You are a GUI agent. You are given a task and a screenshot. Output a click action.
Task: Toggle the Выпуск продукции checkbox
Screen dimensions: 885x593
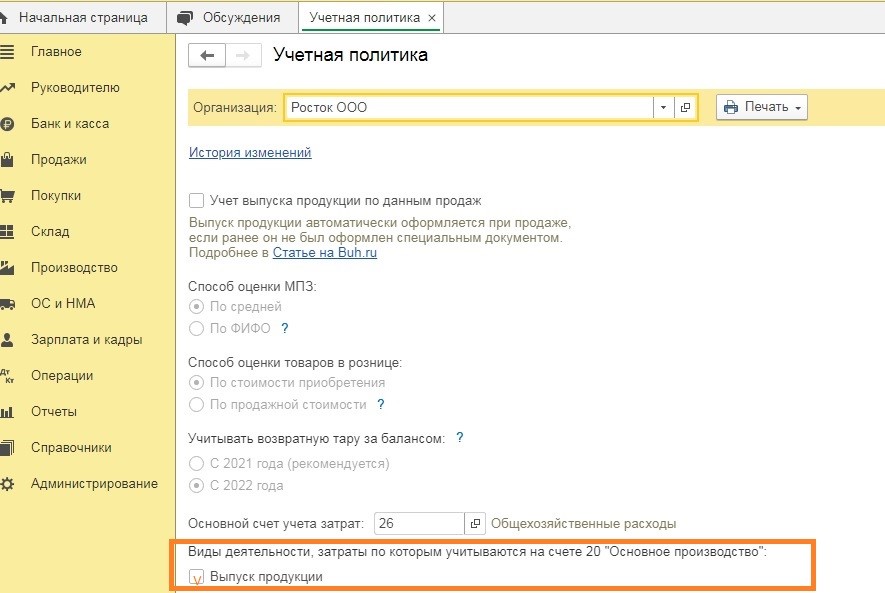point(196,577)
